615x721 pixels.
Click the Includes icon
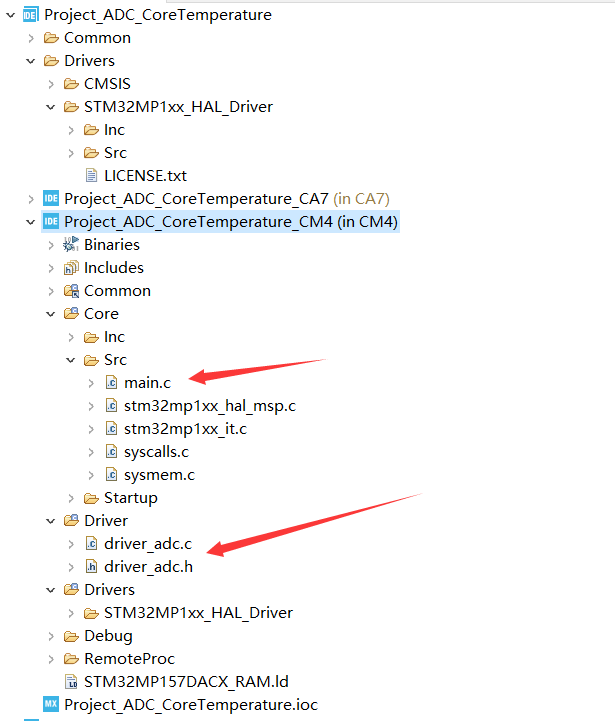71,268
